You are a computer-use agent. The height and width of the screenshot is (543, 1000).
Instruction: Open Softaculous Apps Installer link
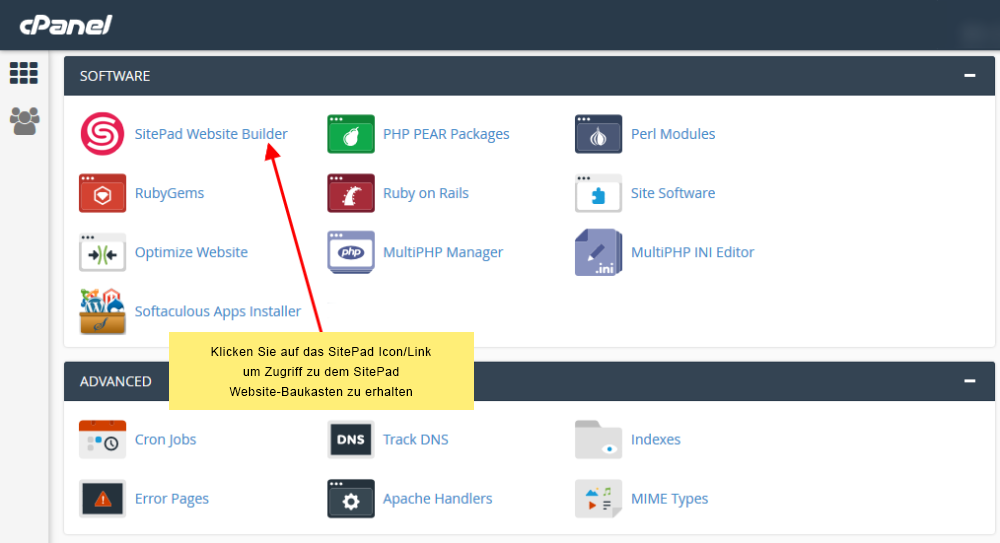click(x=217, y=311)
